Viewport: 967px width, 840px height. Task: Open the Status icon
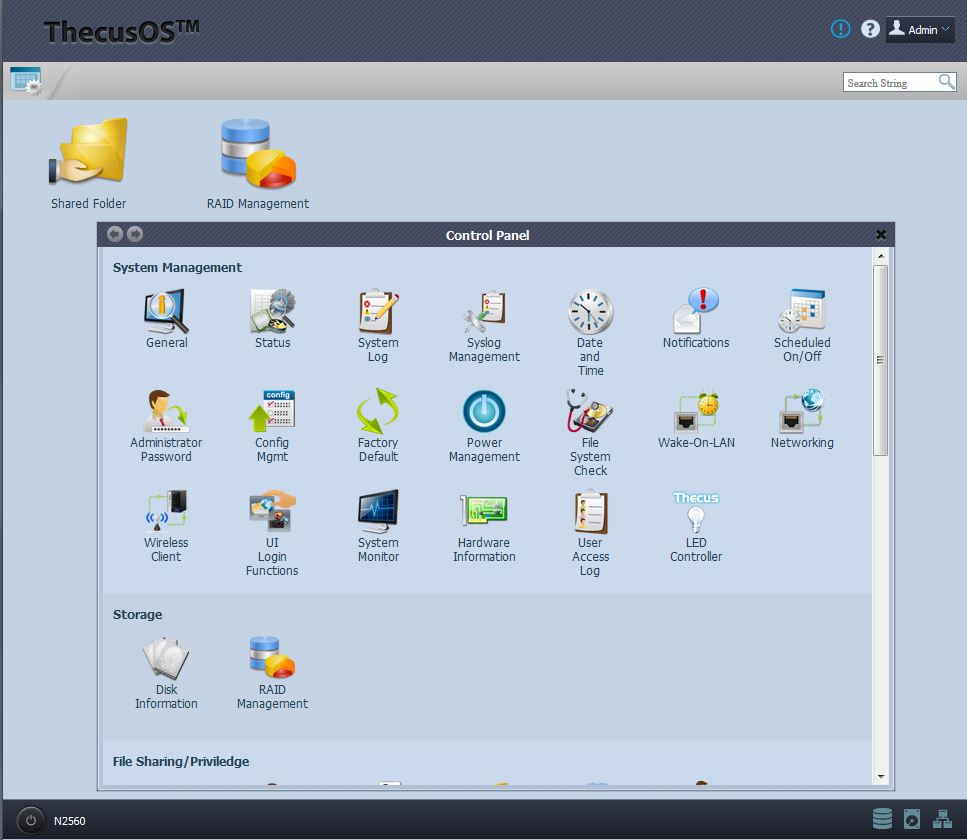[272, 319]
